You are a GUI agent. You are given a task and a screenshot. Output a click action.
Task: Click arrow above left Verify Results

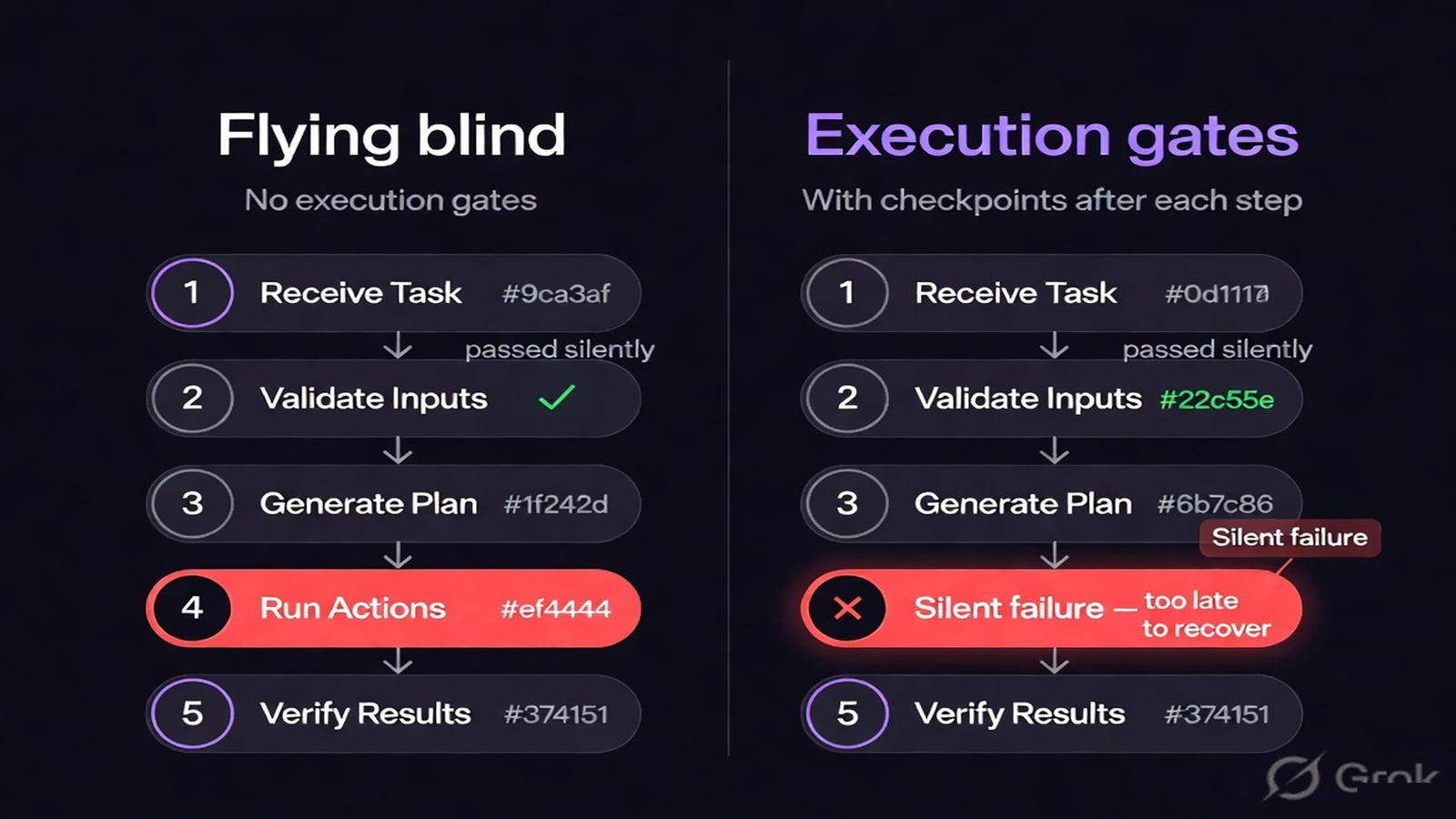coord(398,661)
